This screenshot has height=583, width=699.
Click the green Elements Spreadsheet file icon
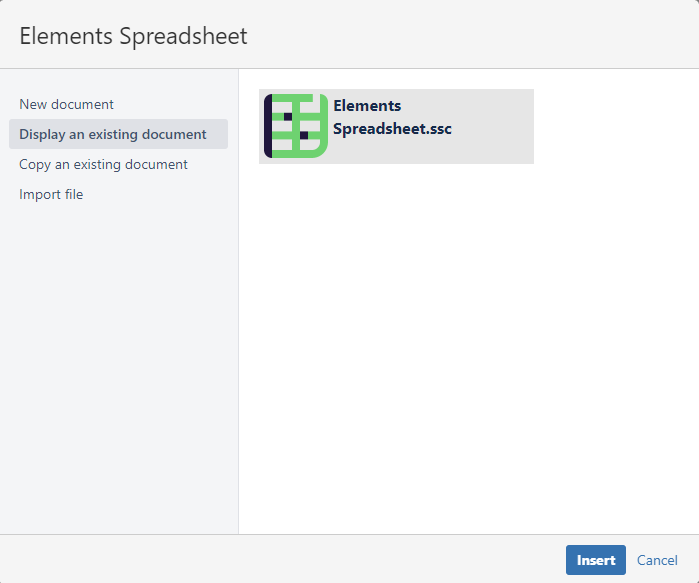[297, 125]
